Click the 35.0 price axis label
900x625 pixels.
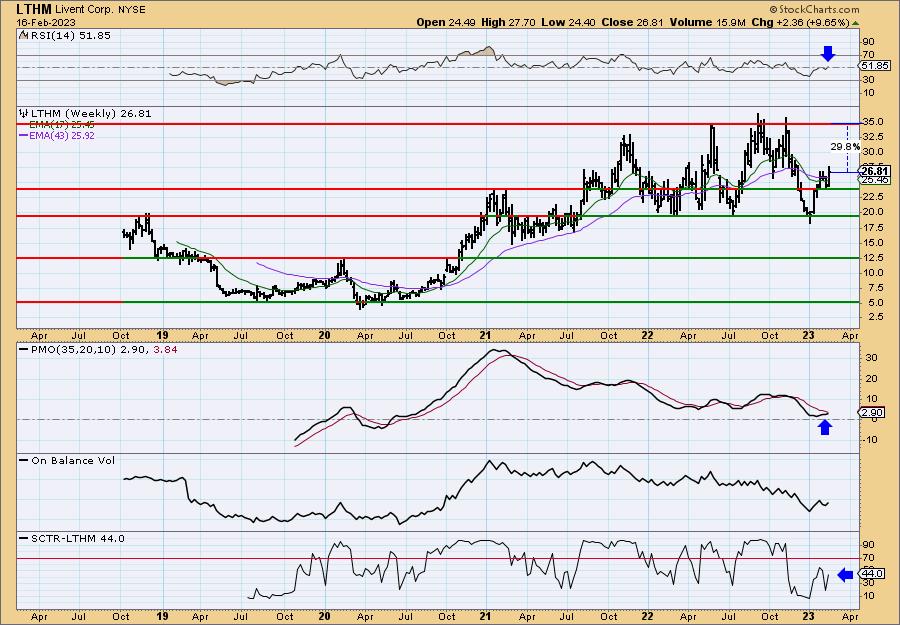coord(874,122)
